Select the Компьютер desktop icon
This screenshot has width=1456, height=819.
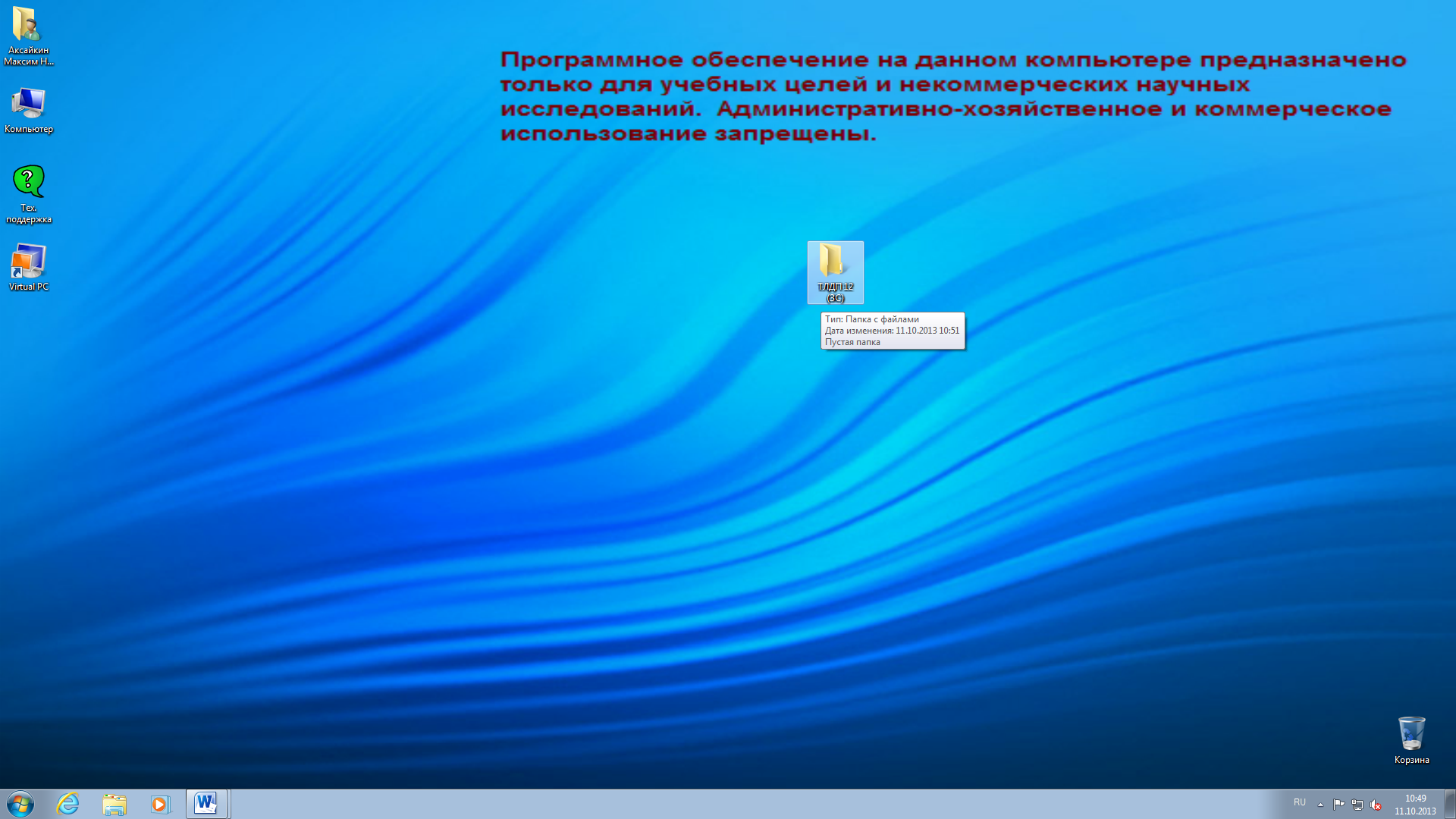[x=28, y=110]
